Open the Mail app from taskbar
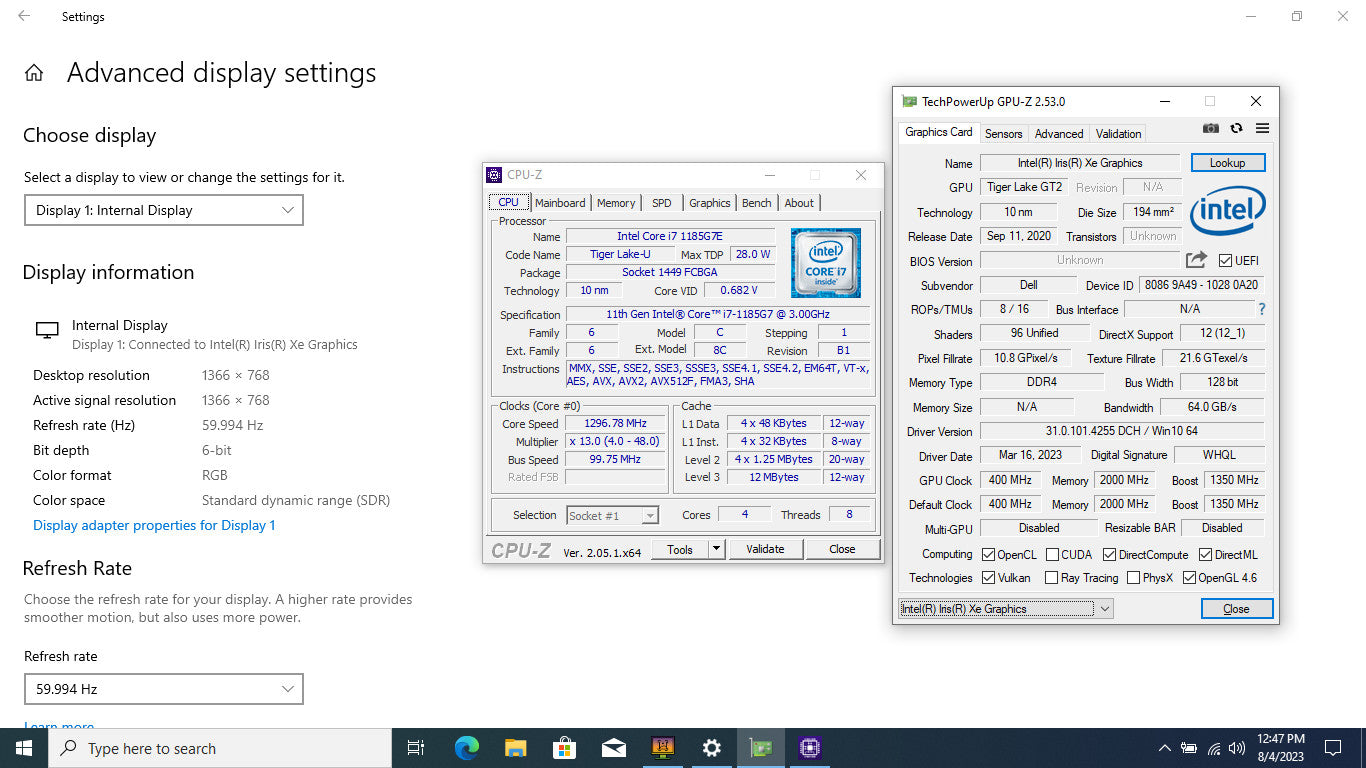The image size is (1366, 768). tap(613, 748)
